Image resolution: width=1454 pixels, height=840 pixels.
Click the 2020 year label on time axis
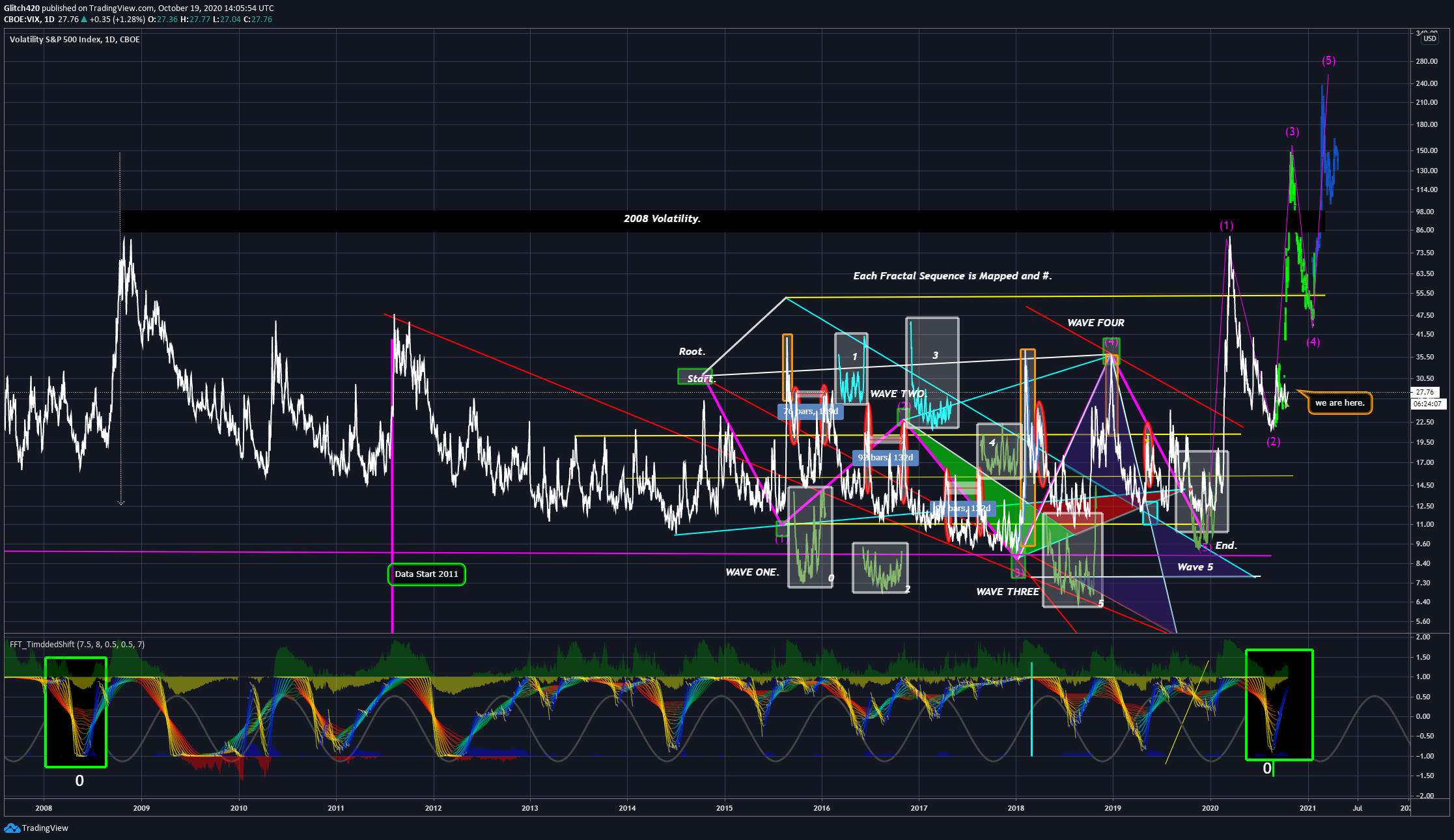[1210, 808]
